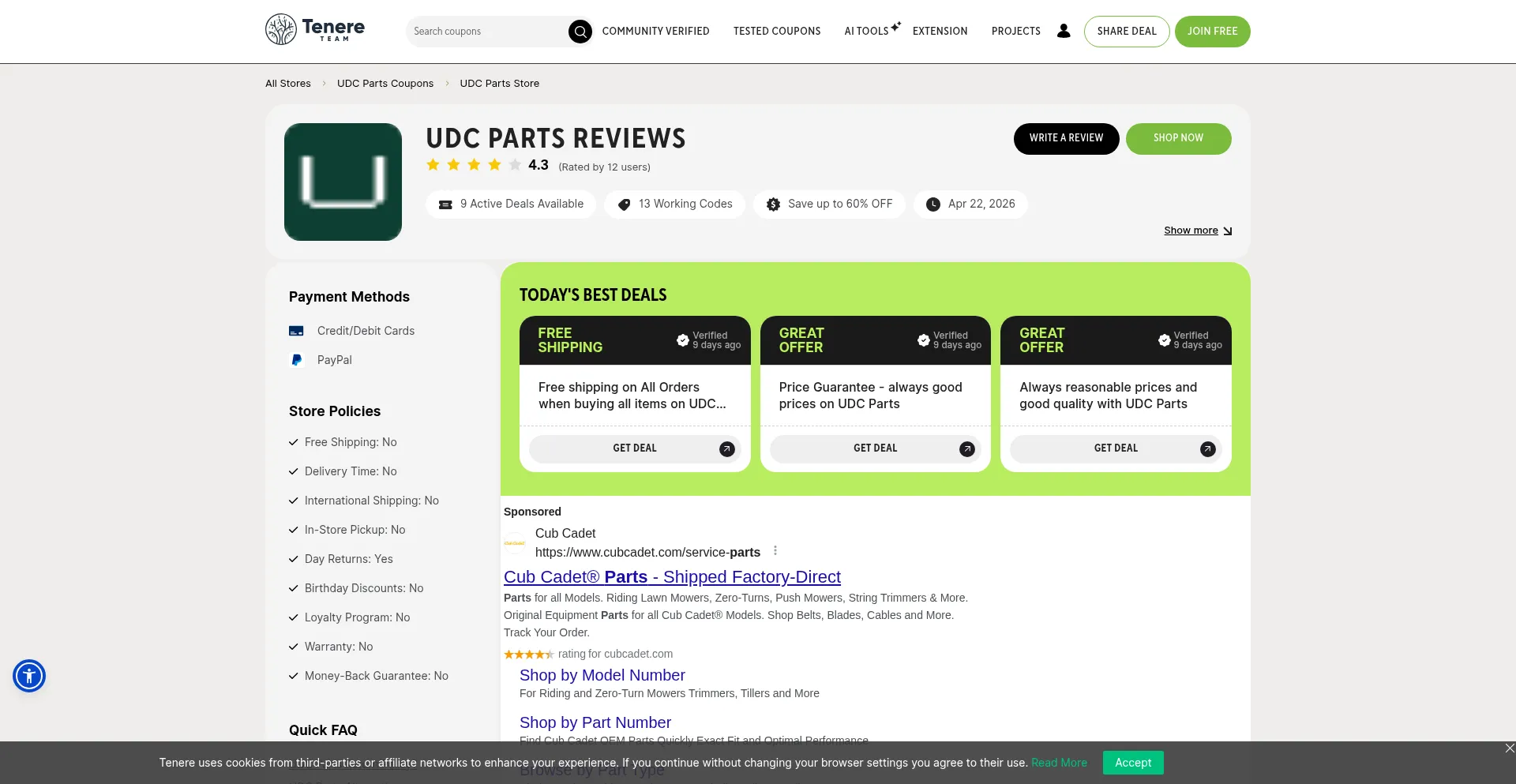Screen dimensions: 1516x784
Task: Click the PayPal payment method text
Action: (x=335, y=360)
